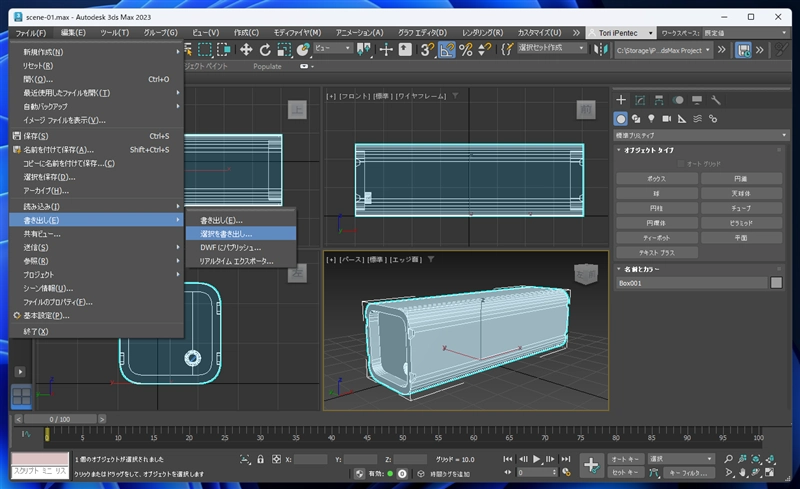This screenshot has height=489, width=800.
Task: Toggle Auto Key mode button
Action: pos(626,459)
